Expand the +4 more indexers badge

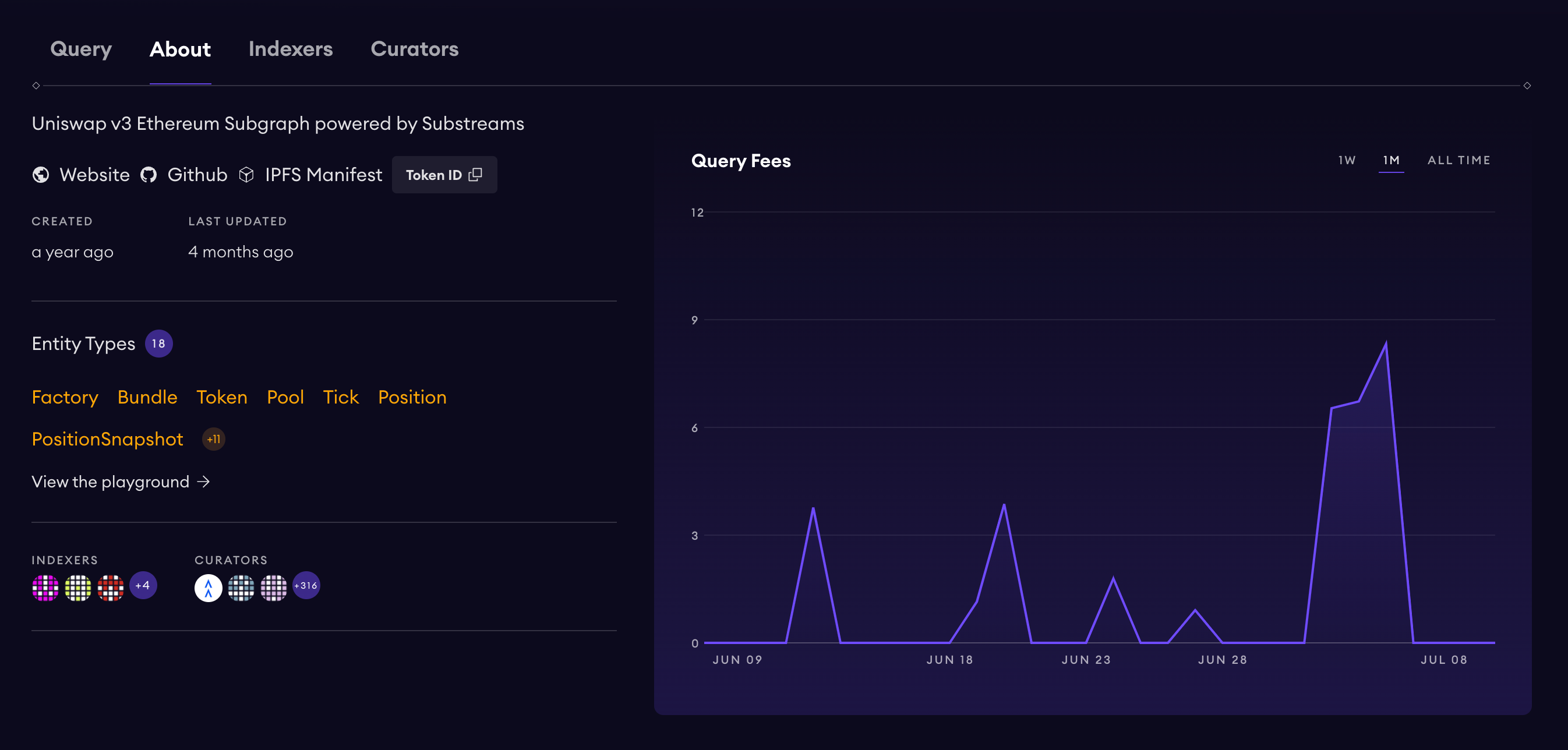(143, 586)
